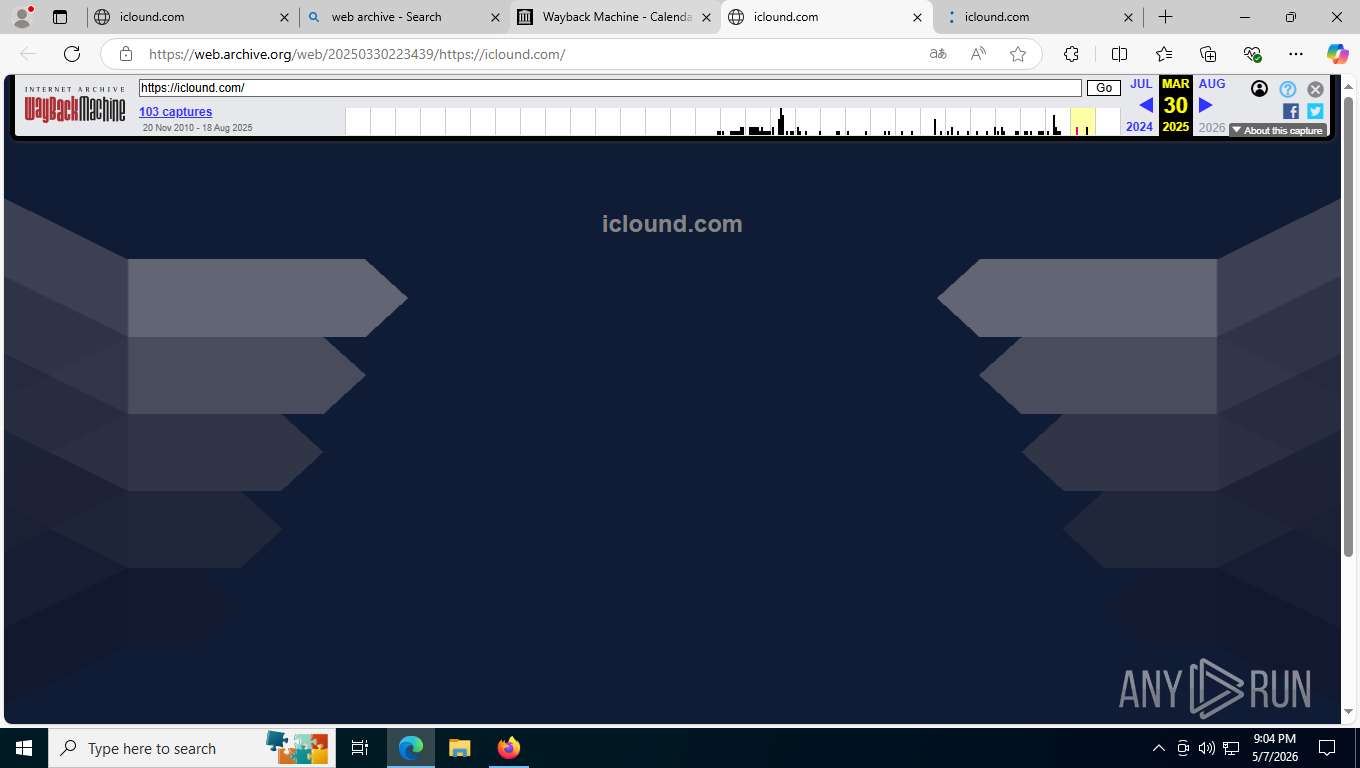Open the tab actions menu icon
The width and height of the screenshot is (1360, 768).
coord(60,17)
